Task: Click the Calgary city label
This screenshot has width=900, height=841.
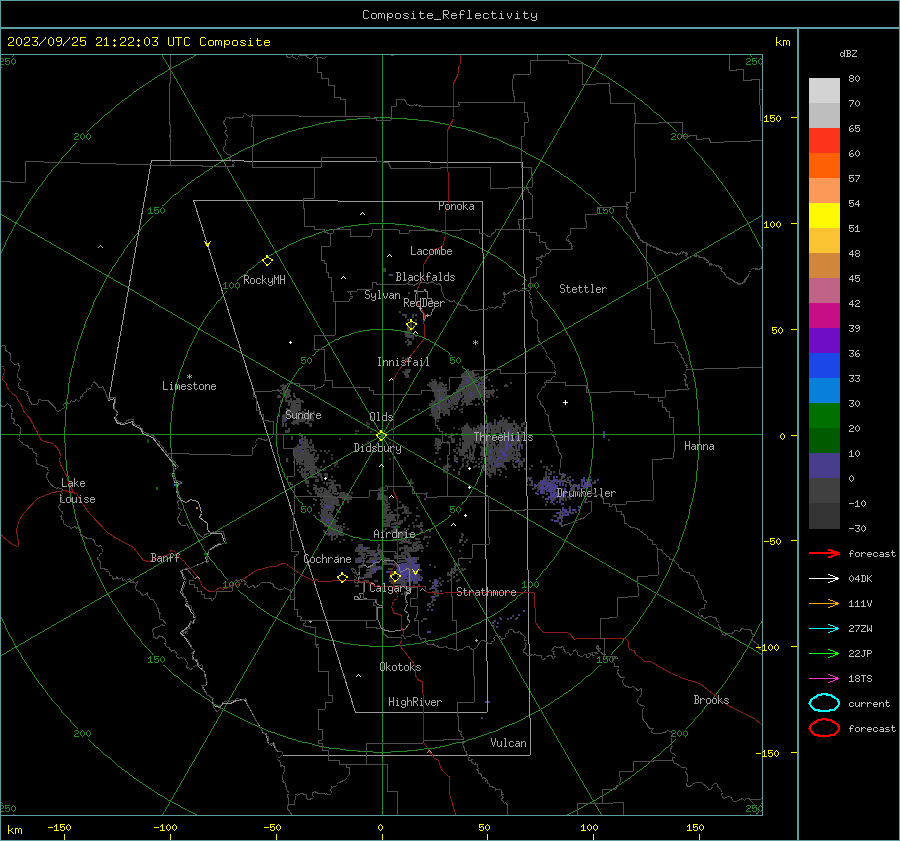Action: 390,588
